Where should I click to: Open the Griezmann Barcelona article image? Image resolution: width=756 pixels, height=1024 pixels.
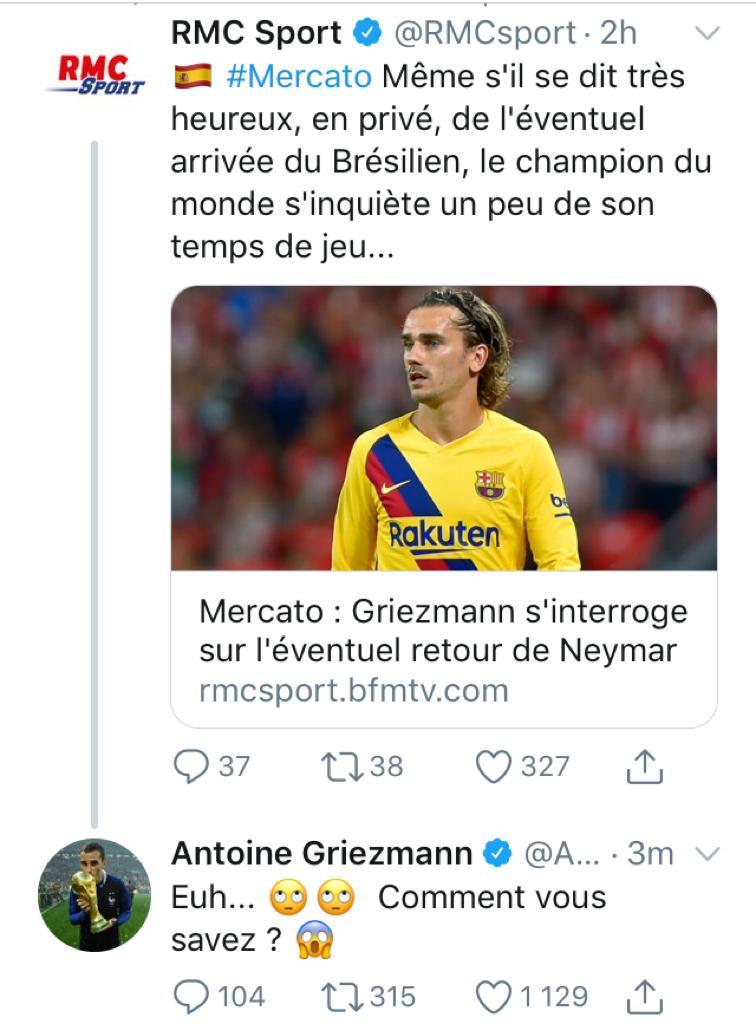click(x=444, y=428)
